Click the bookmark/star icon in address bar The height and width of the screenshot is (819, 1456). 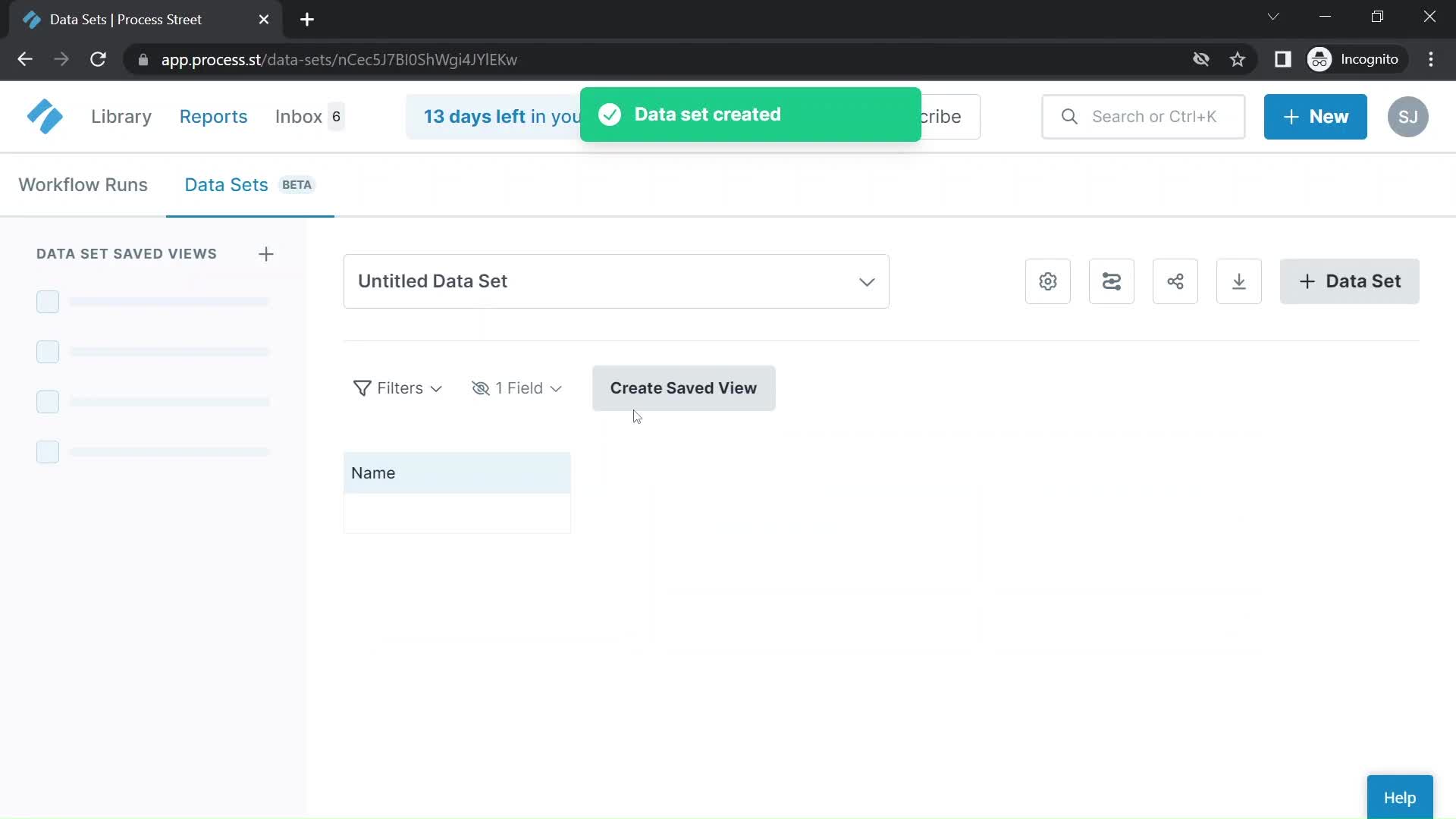click(1238, 59)
